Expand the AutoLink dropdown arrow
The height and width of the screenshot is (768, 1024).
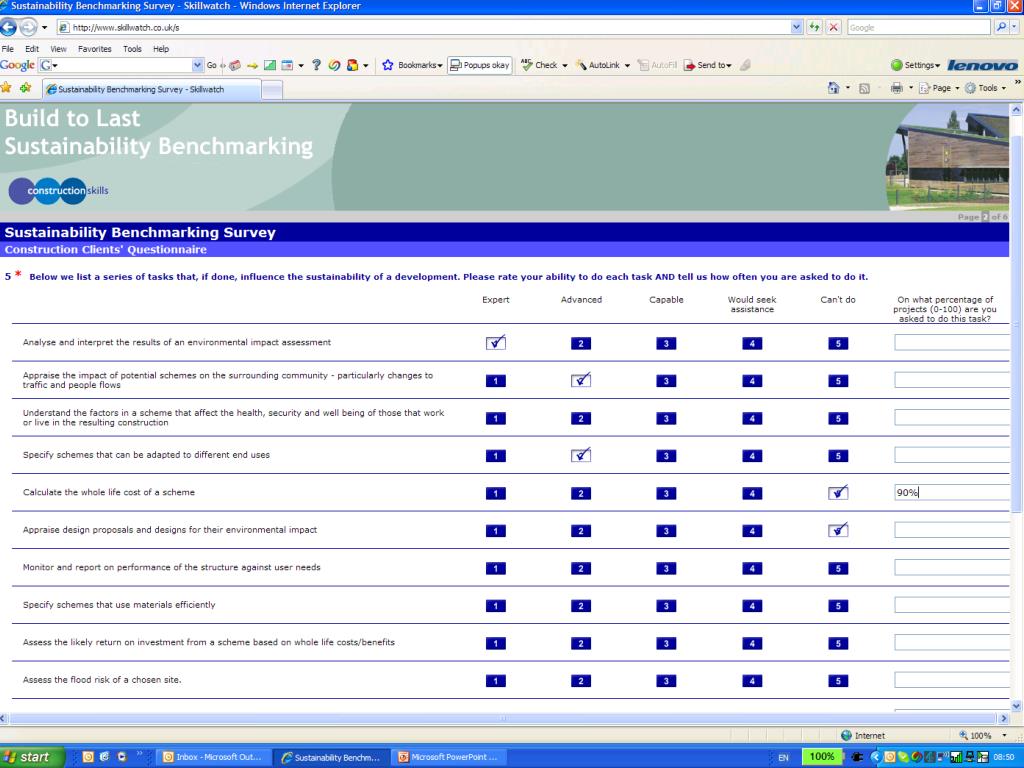627,65
